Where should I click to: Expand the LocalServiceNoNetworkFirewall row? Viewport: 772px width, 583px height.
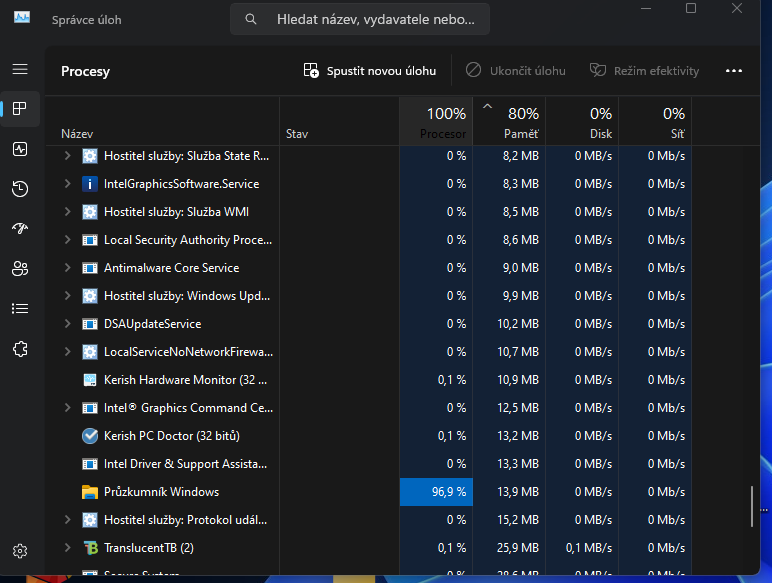(x=67, y=352)
